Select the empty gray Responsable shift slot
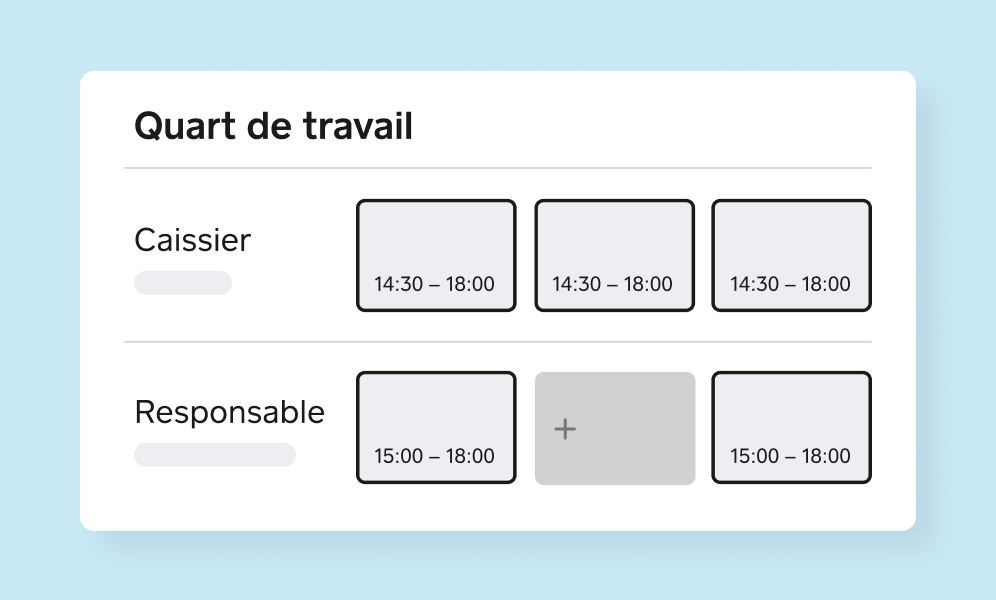Screen dimensions: 996x600 [615, 429]
